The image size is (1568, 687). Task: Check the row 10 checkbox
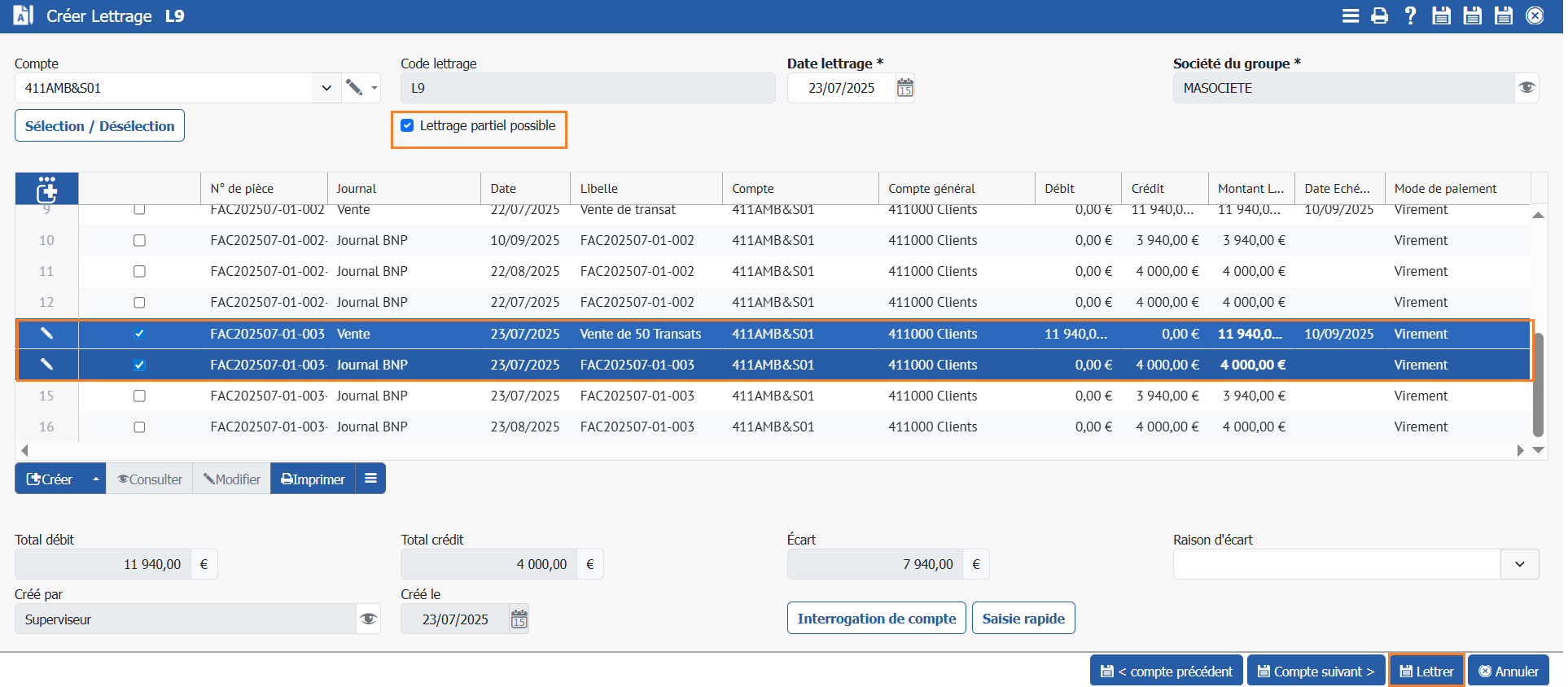[139, 241]
